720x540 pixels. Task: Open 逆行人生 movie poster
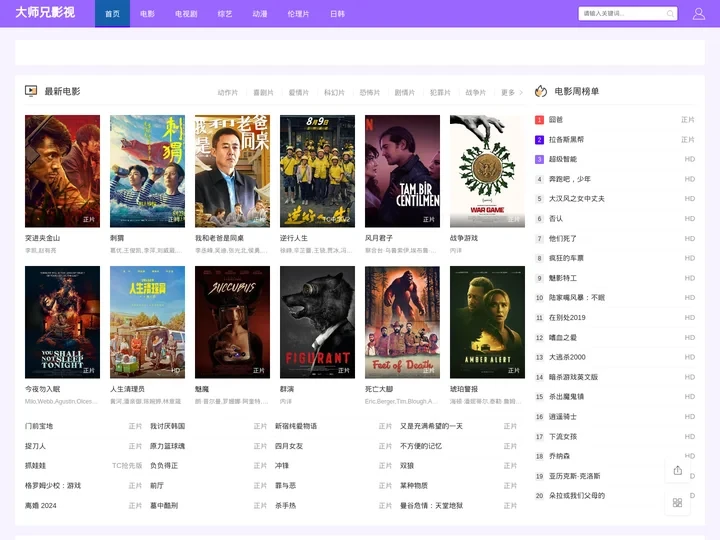317,171
